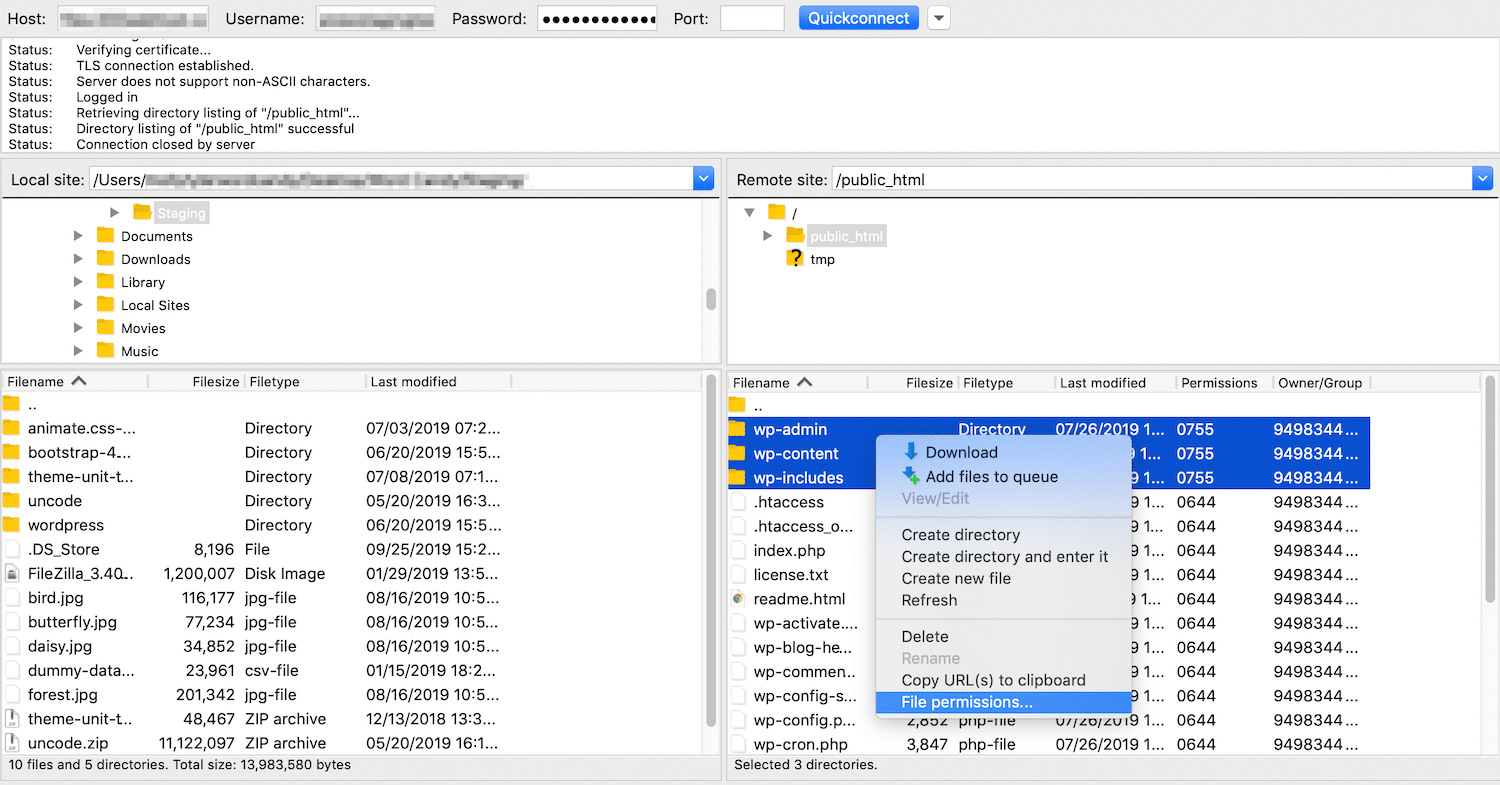Open the Quickconnect dropdown arrow

tap(938, 17)
